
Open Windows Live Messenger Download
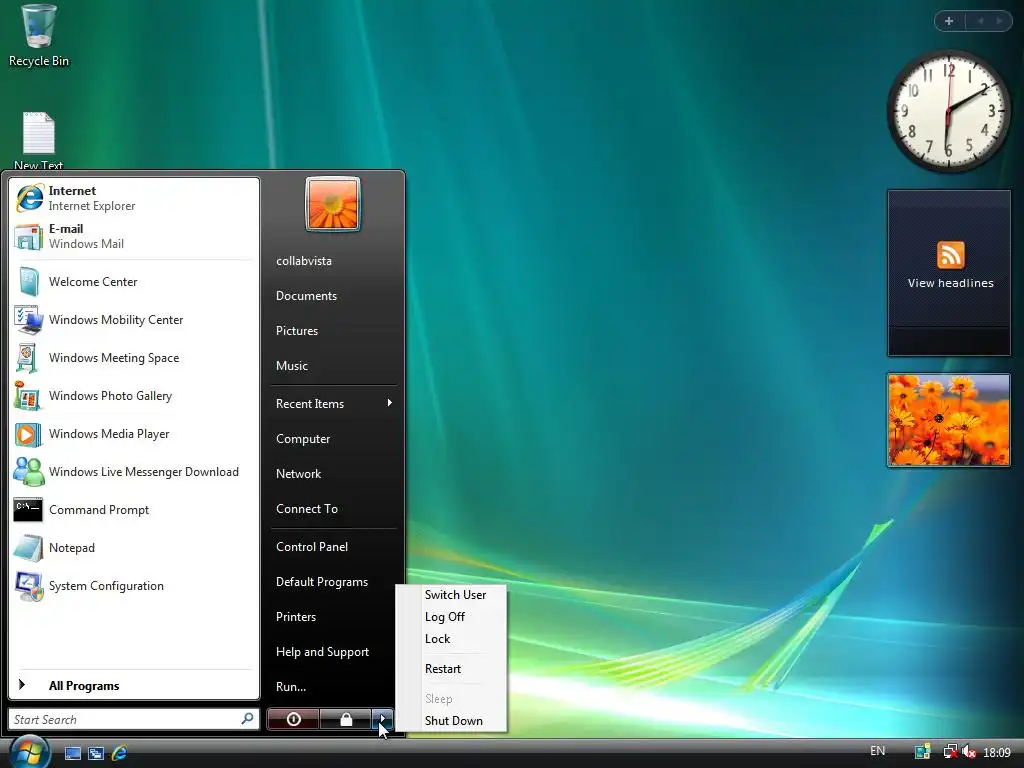(x=134, y=472)
